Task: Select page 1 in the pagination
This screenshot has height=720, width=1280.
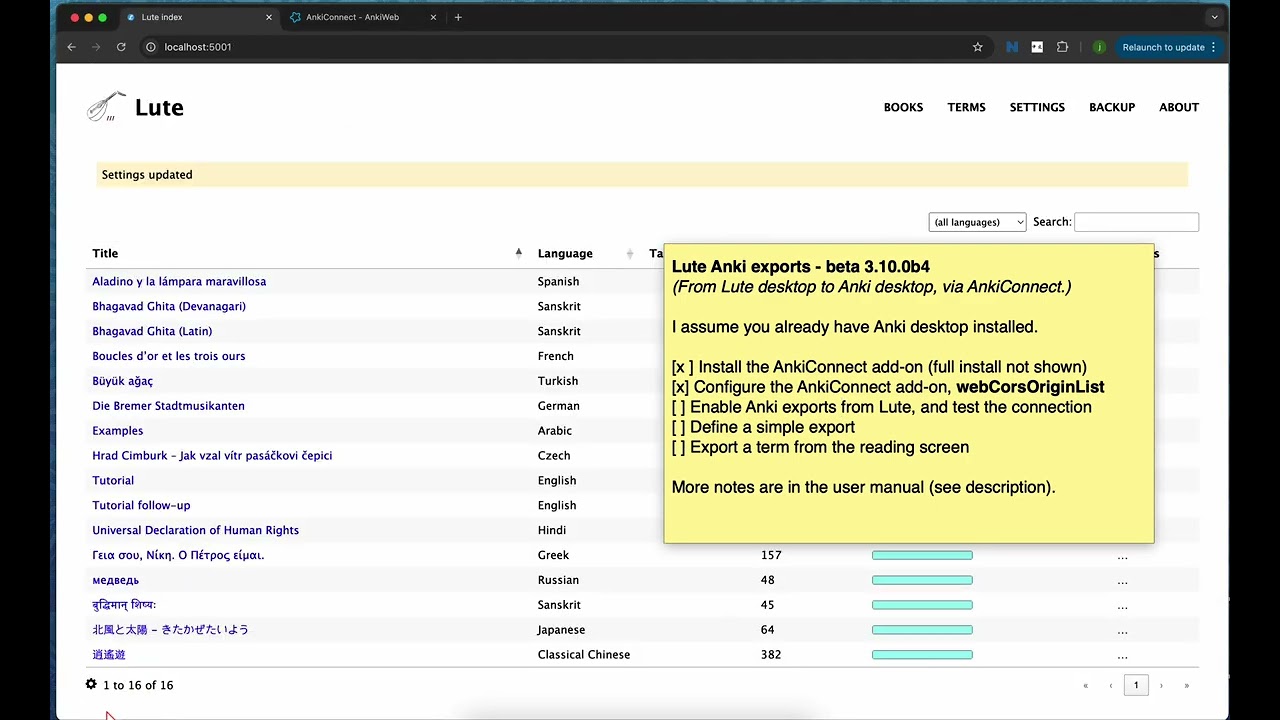Action: point(1136,685)
